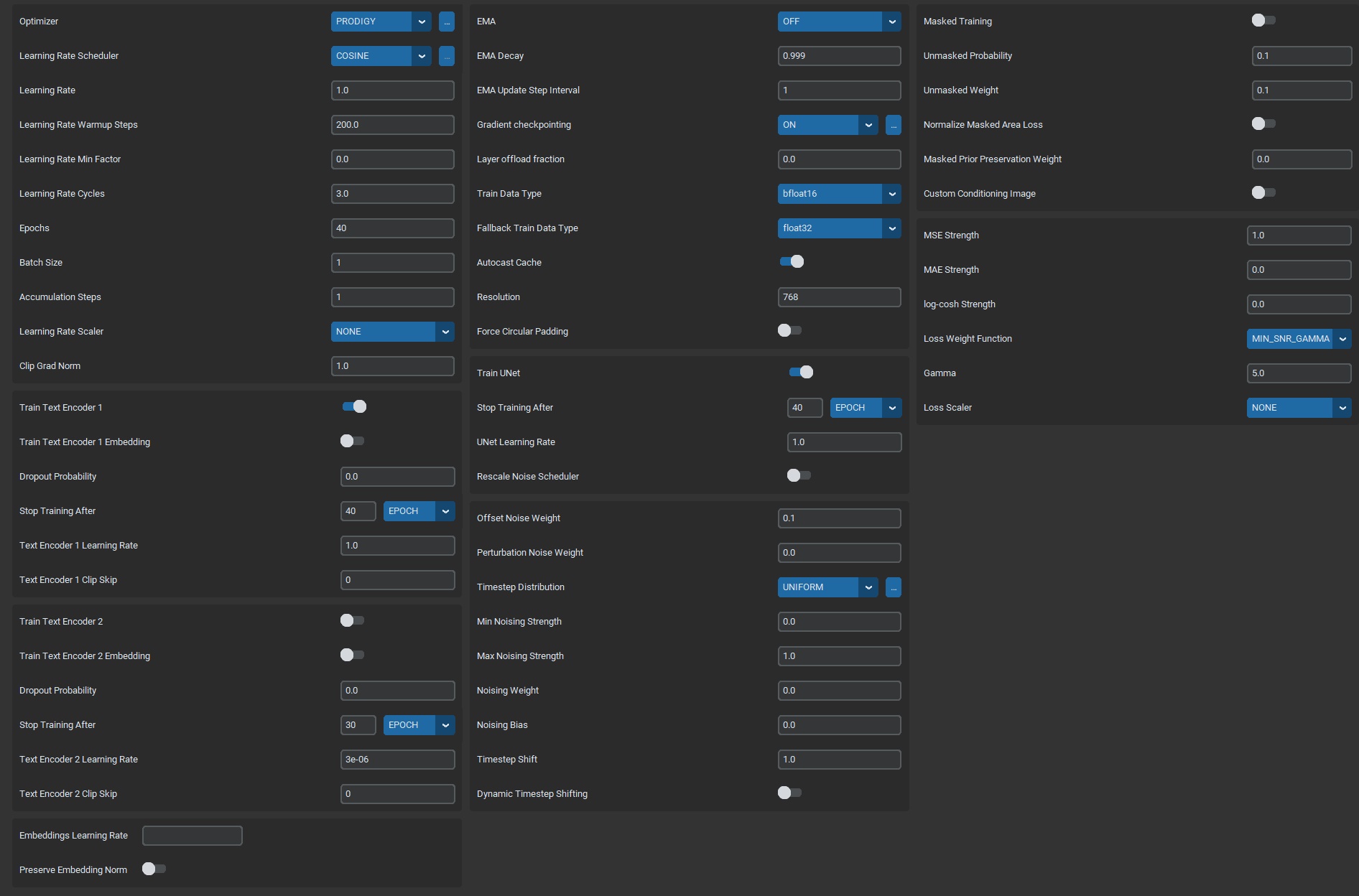The image size is (1359, 896).
Task: Open the Fallback Train Data Type dropdown
Action: (840, 228)
